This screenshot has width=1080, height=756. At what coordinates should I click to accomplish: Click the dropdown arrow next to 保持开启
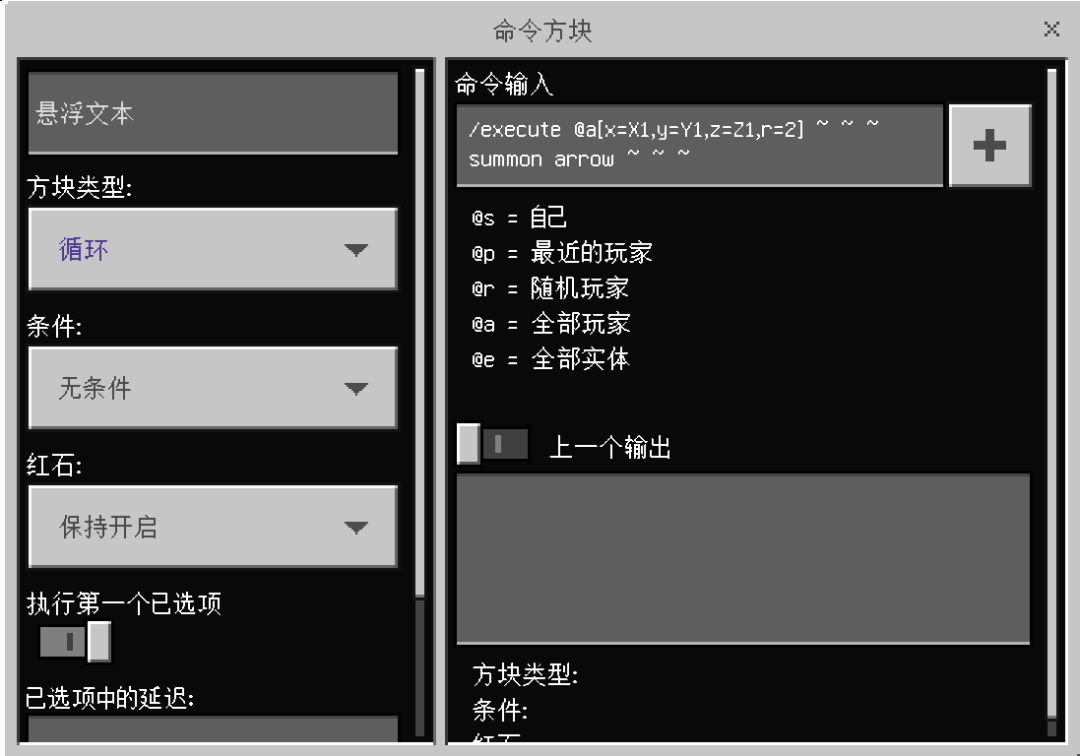[x=355, y=527]
